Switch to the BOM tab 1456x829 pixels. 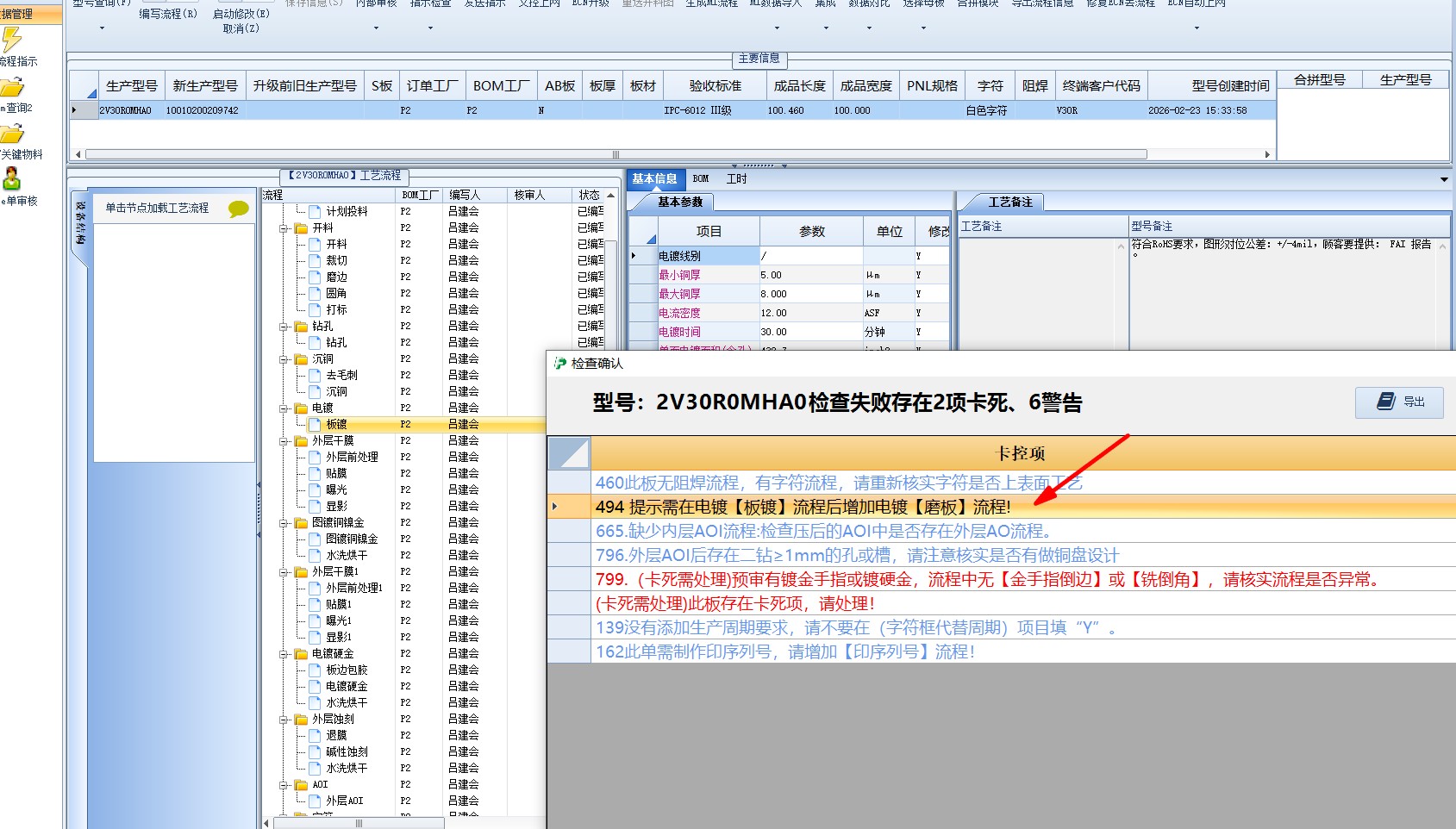tap(701, 179)
